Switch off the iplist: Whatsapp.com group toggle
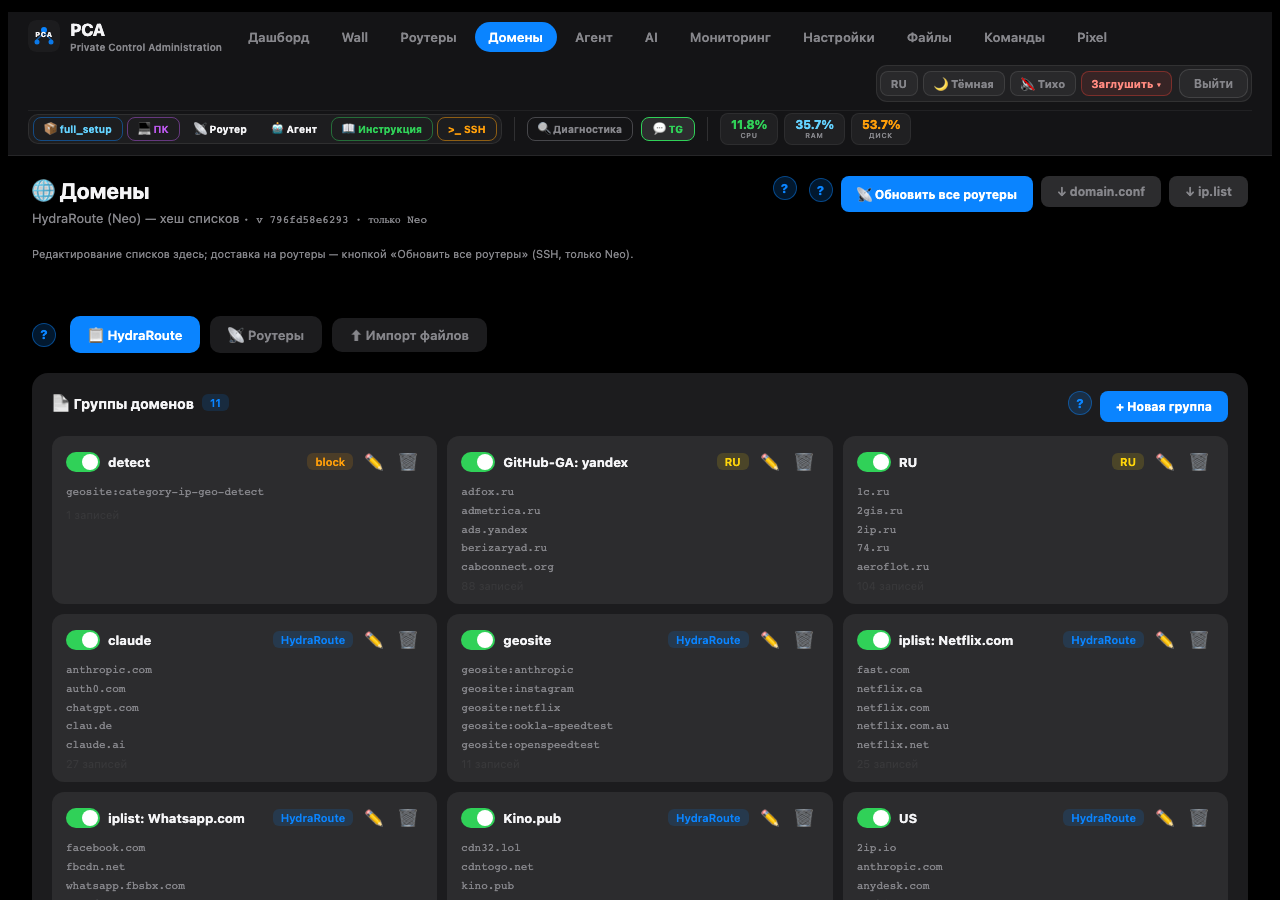The height and width of the screenshot is (900, 1280). pyautogui.click(x=83, y=818)
